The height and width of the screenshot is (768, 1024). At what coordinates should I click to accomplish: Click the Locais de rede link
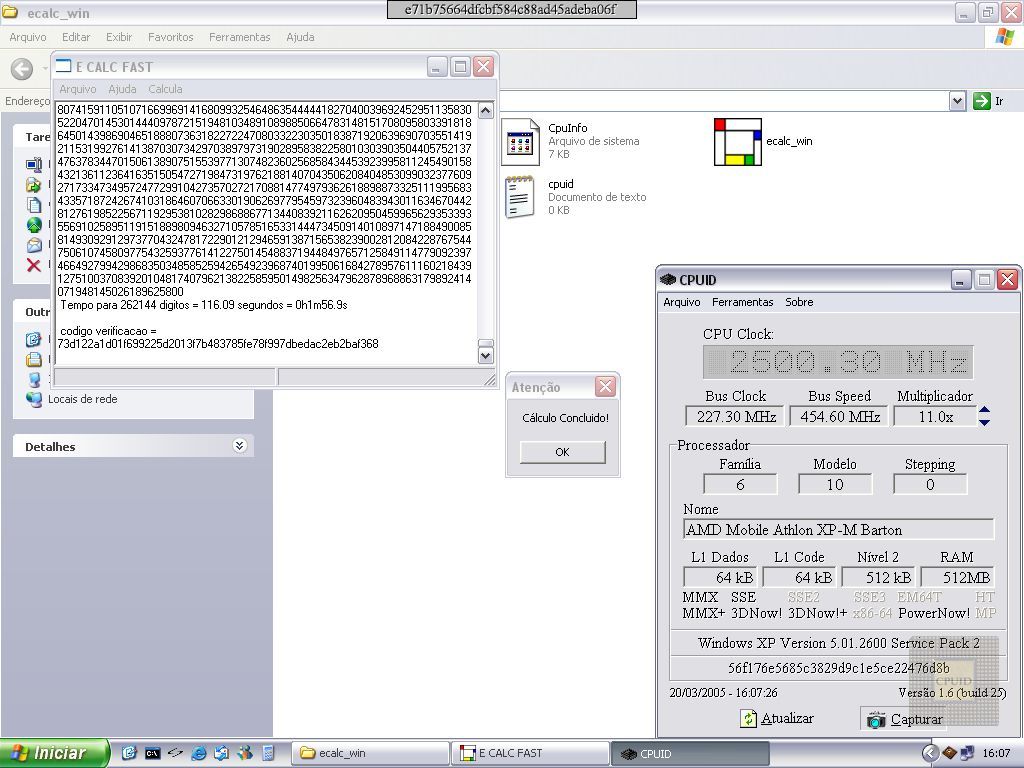click(x=83, y=399)
